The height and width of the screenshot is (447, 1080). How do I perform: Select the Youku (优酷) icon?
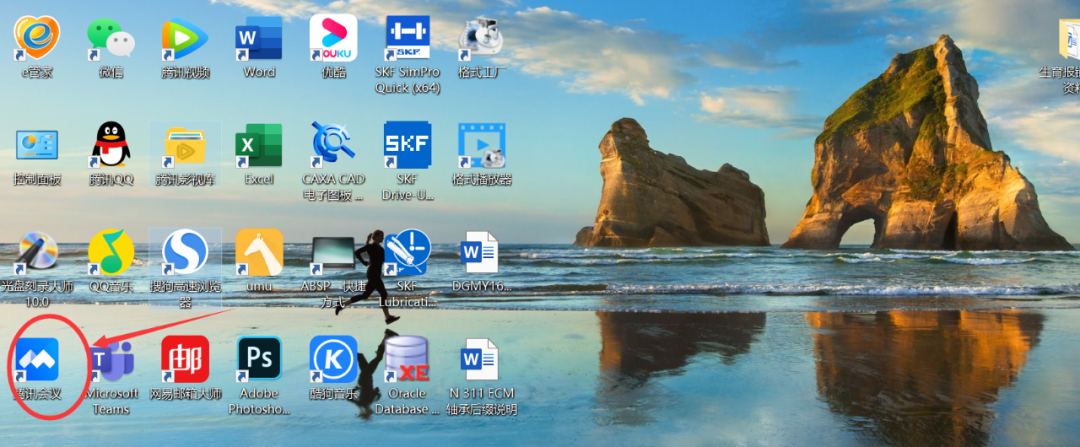pos(333,39)
